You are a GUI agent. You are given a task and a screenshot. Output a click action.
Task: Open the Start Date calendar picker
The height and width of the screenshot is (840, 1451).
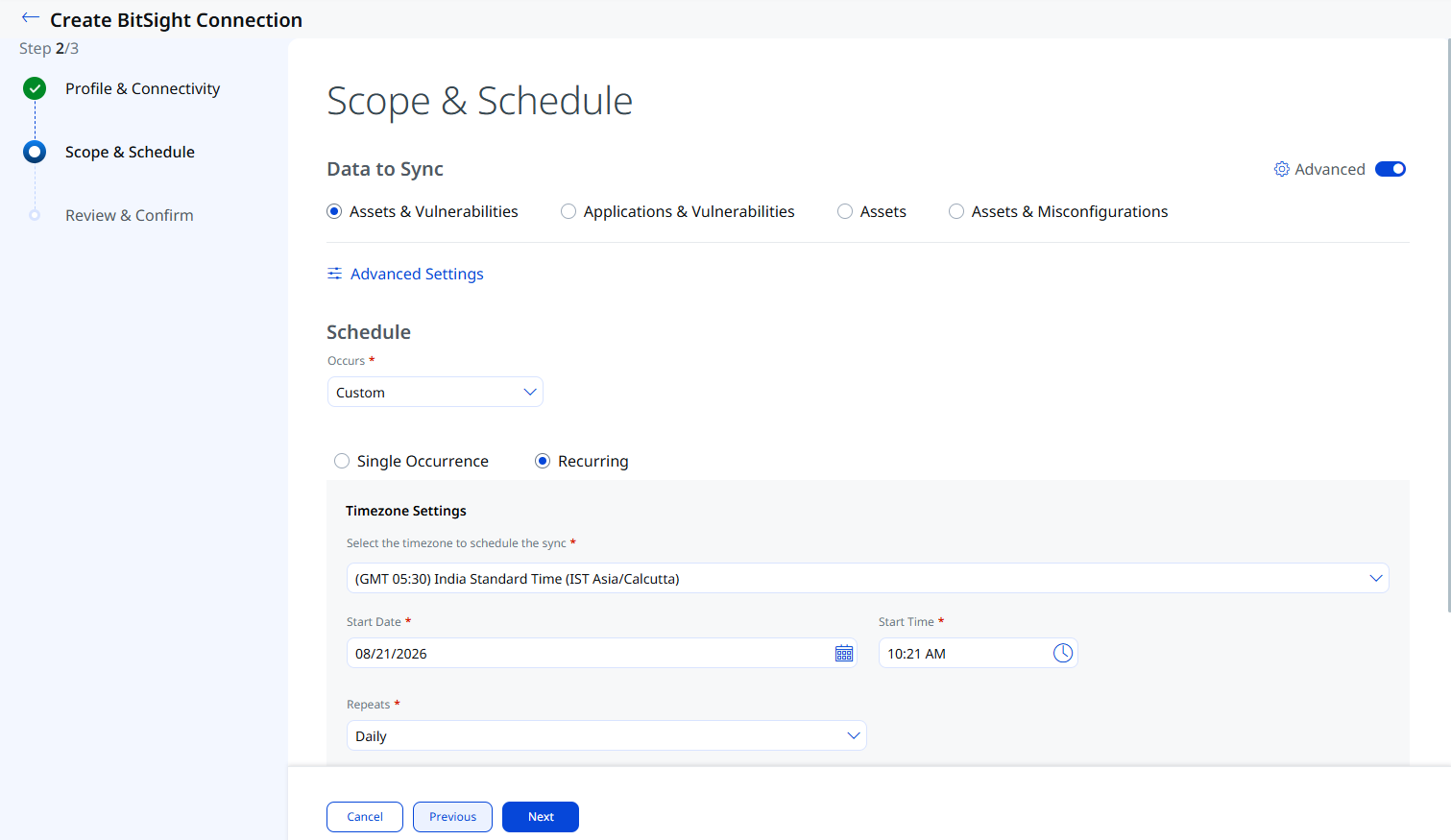[x=844, y=654]
